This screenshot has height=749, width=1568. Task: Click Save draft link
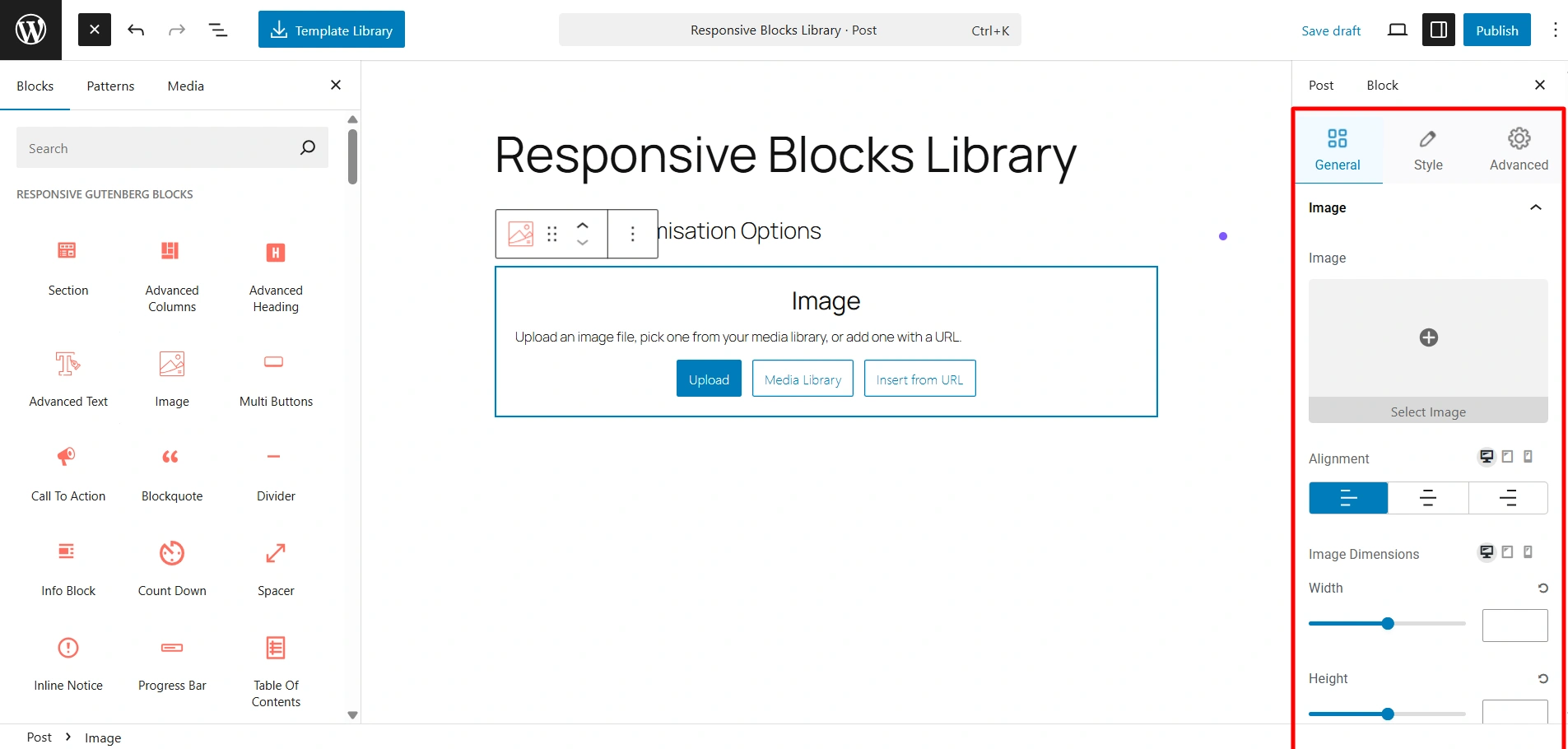(1331, 30)
